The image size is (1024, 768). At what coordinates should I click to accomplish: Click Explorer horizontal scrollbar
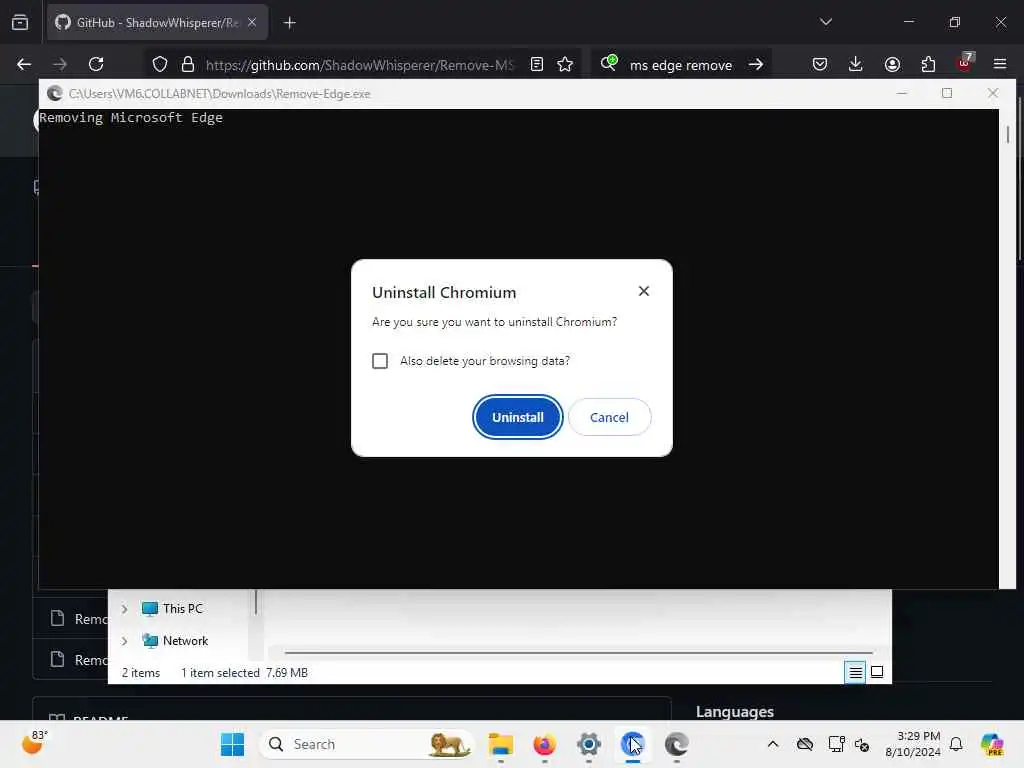click(579, 652)
